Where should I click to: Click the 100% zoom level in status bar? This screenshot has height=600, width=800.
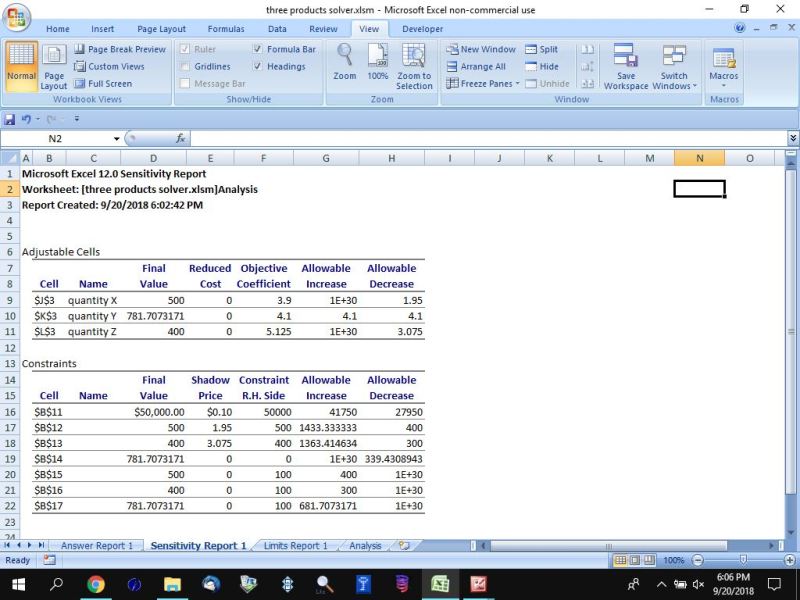pyautogui.click(x=673, y=560)
